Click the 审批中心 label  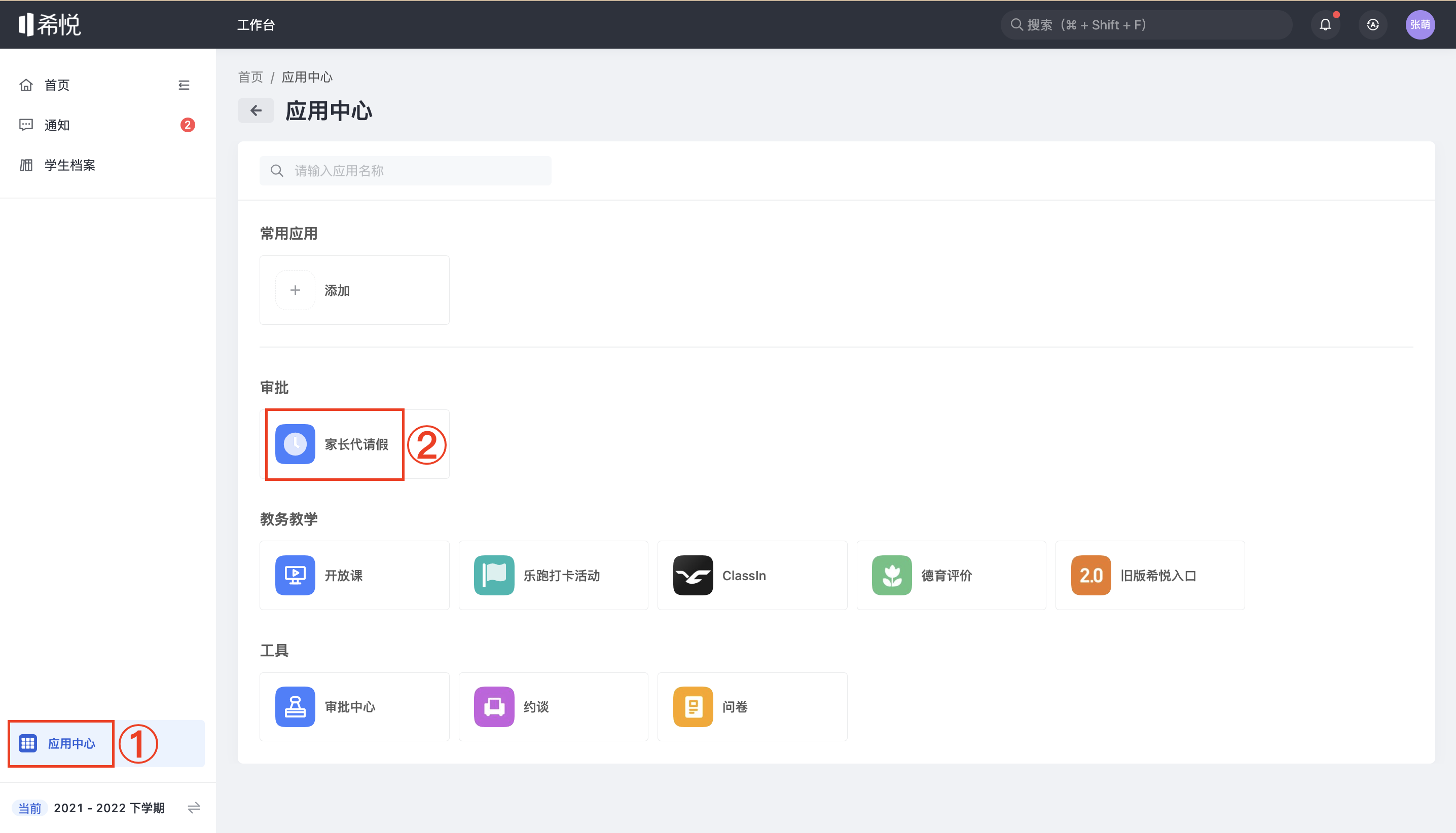pos(350,706)
